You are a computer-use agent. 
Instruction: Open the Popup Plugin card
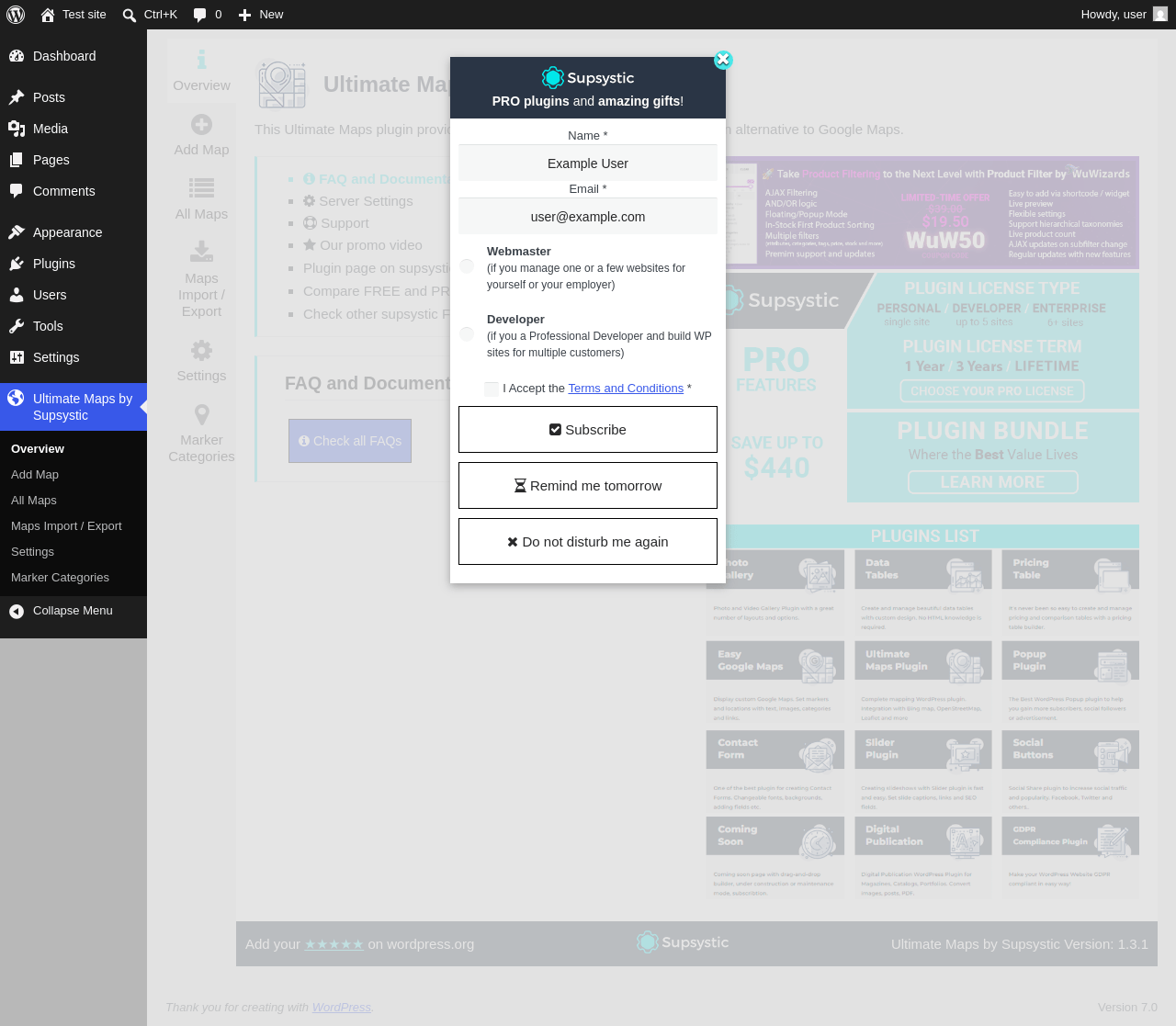click(x=1070, y=682)
